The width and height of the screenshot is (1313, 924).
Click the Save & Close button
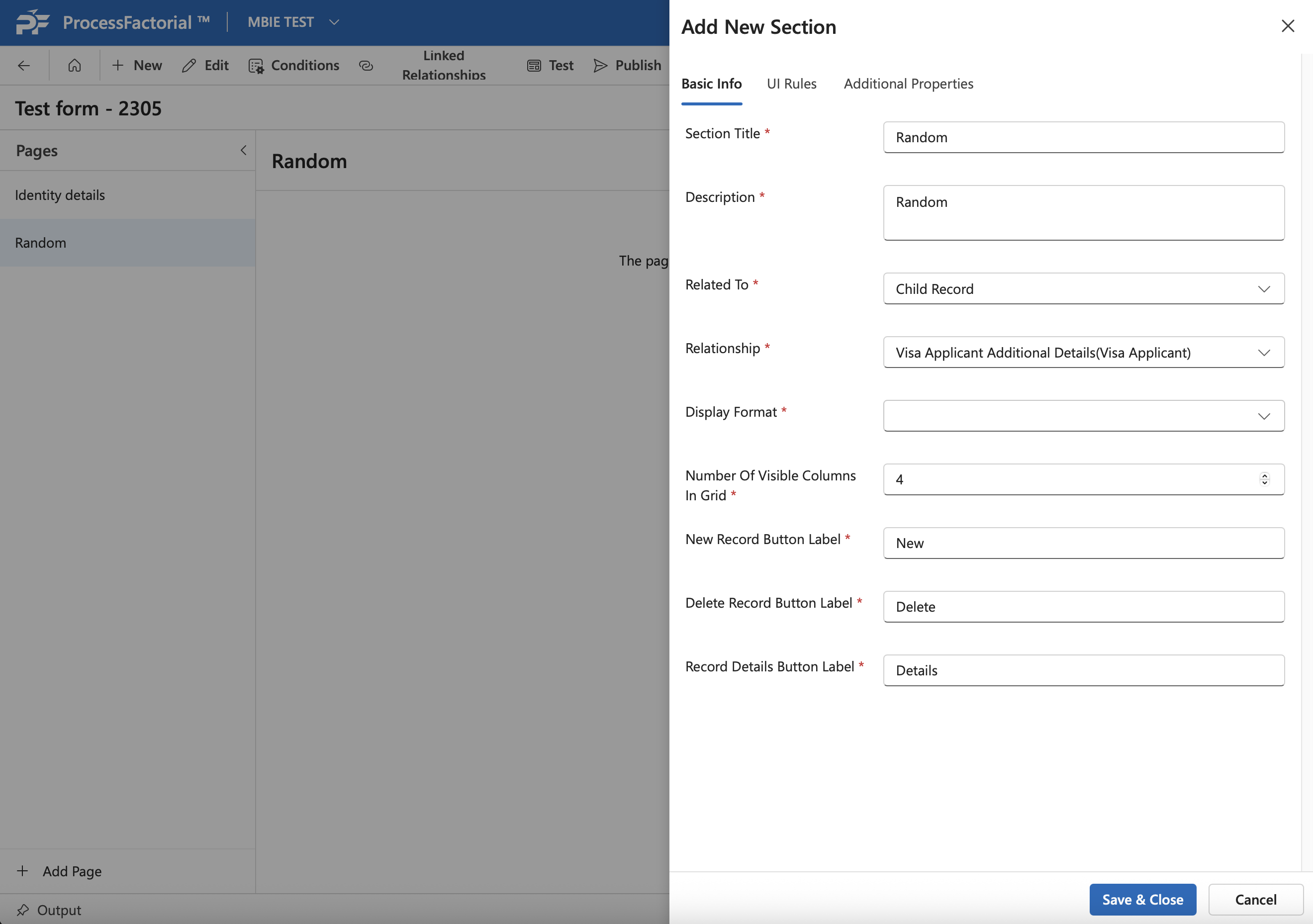point(1142,900)
